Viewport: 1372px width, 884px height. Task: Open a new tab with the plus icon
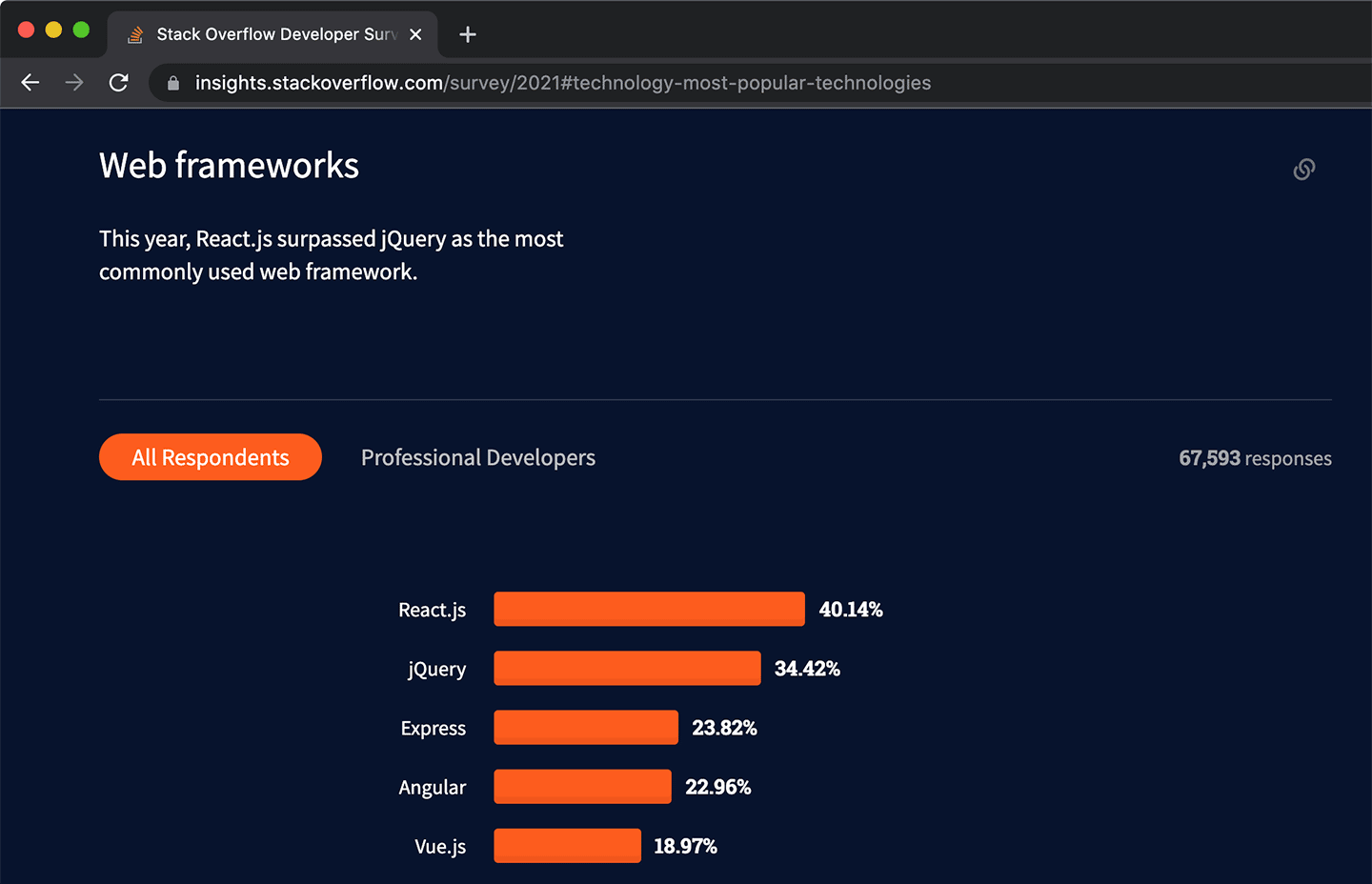pyautogui.click(x=467, y=34)
